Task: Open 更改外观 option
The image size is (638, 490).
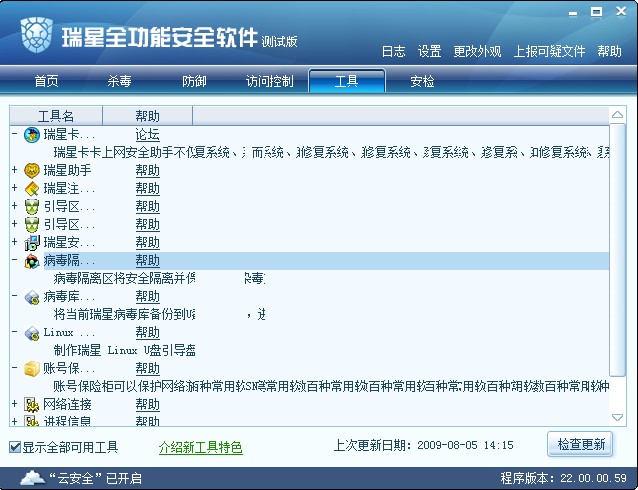Action: (x=477, y=51)
